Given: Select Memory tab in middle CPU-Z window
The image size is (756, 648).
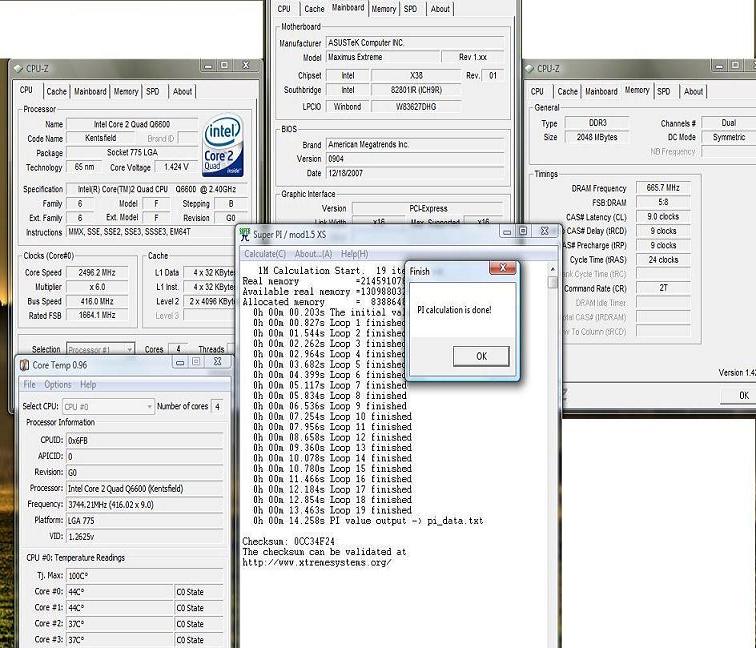Looking at the screenshot, I should pyautogui.click(x=383, y=9).
